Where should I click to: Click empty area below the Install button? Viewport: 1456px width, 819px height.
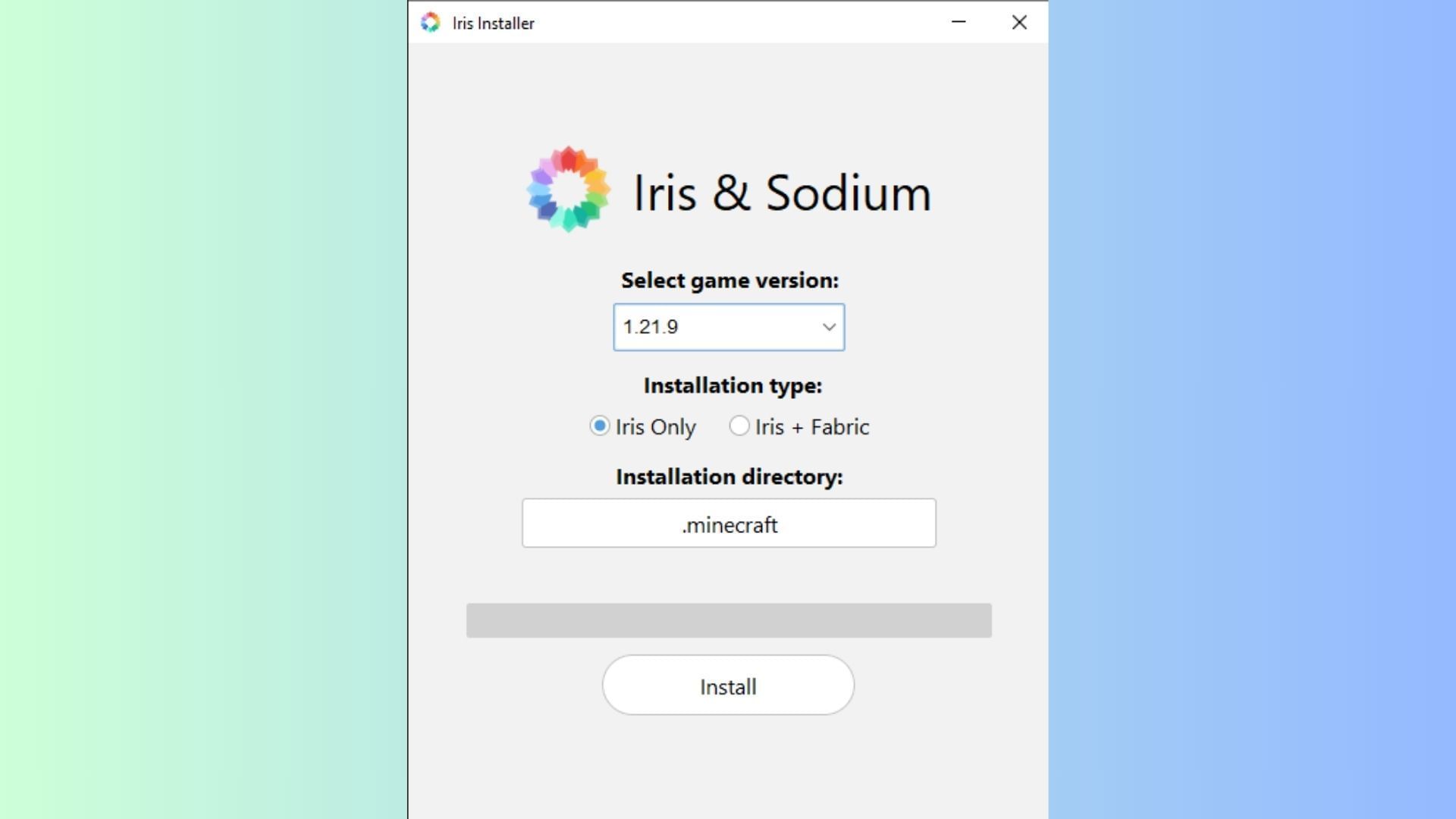728,766
